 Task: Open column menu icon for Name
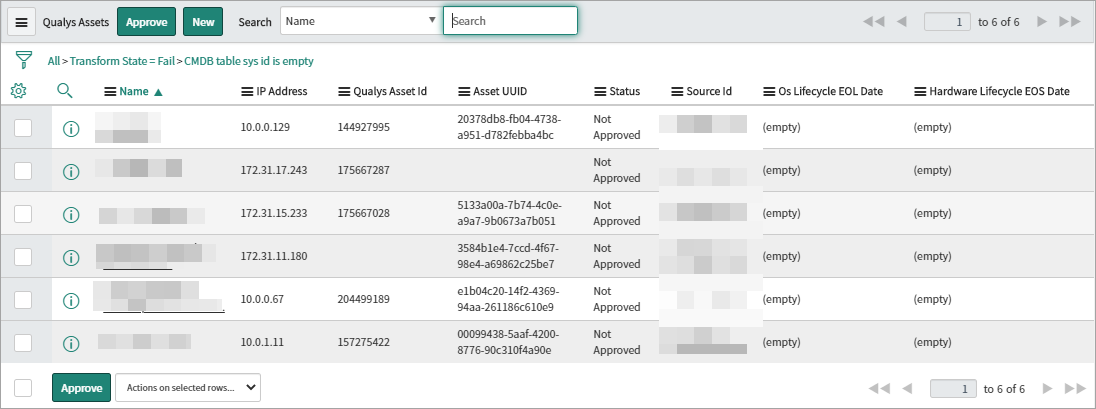pyautogui.click(x=110, y=92)
